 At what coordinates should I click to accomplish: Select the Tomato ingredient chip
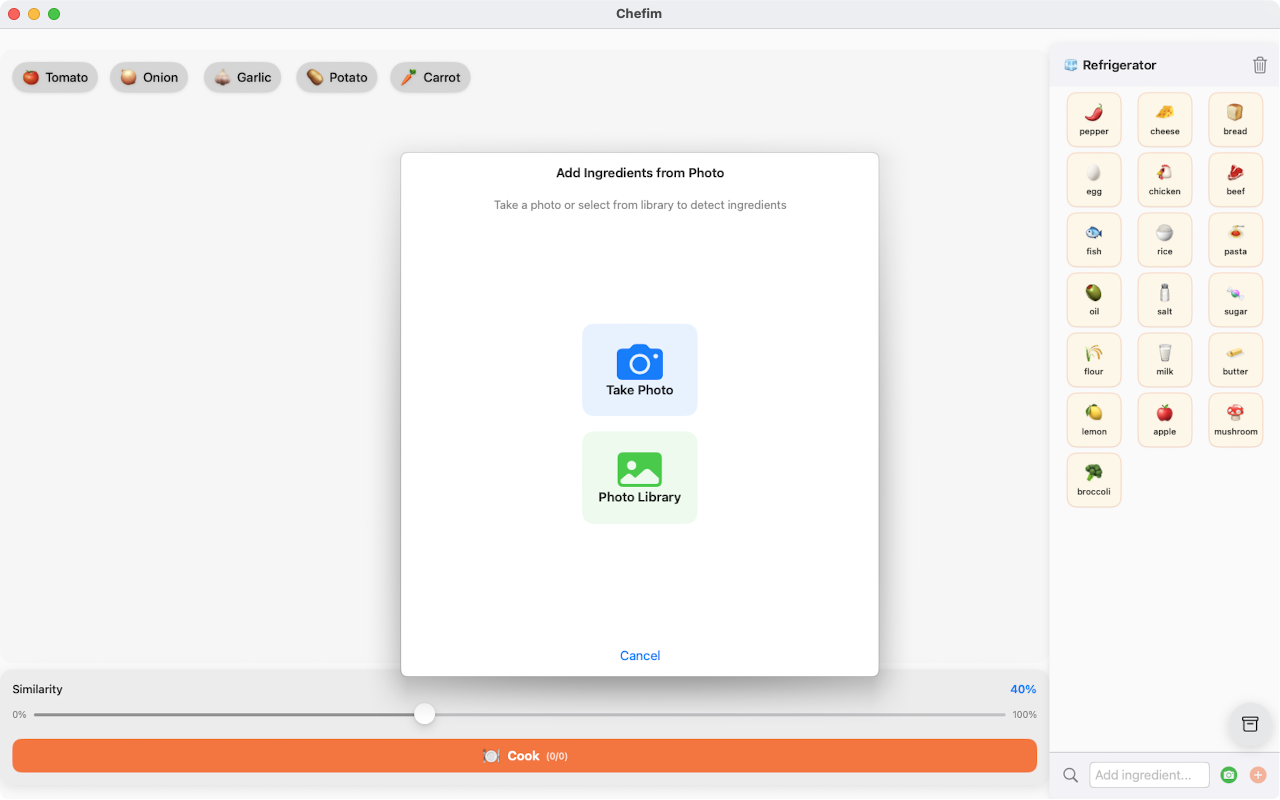click(55, 77)
